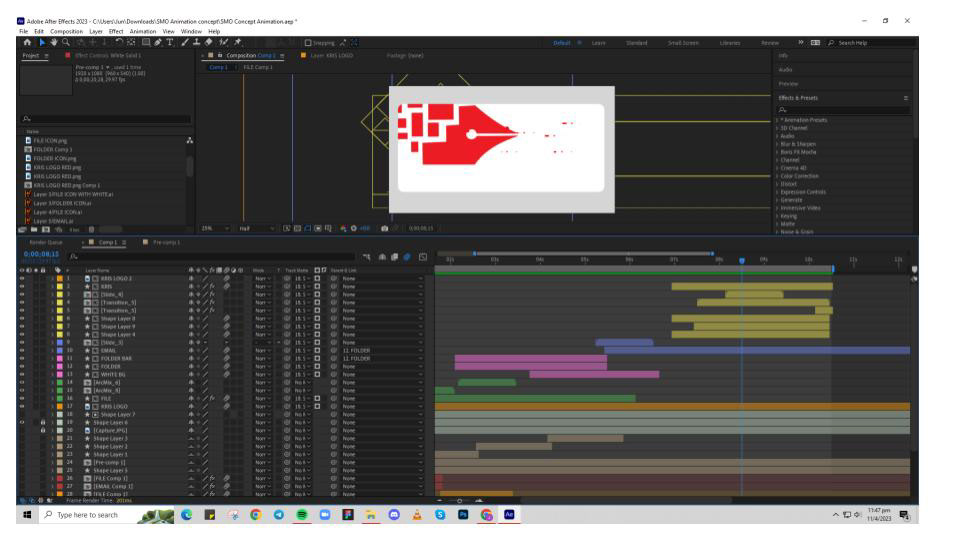The width and height of the screenshot is (960, 540).
Task: Open parent dropdown for EMAIL layer
Action: pos(382,351)
